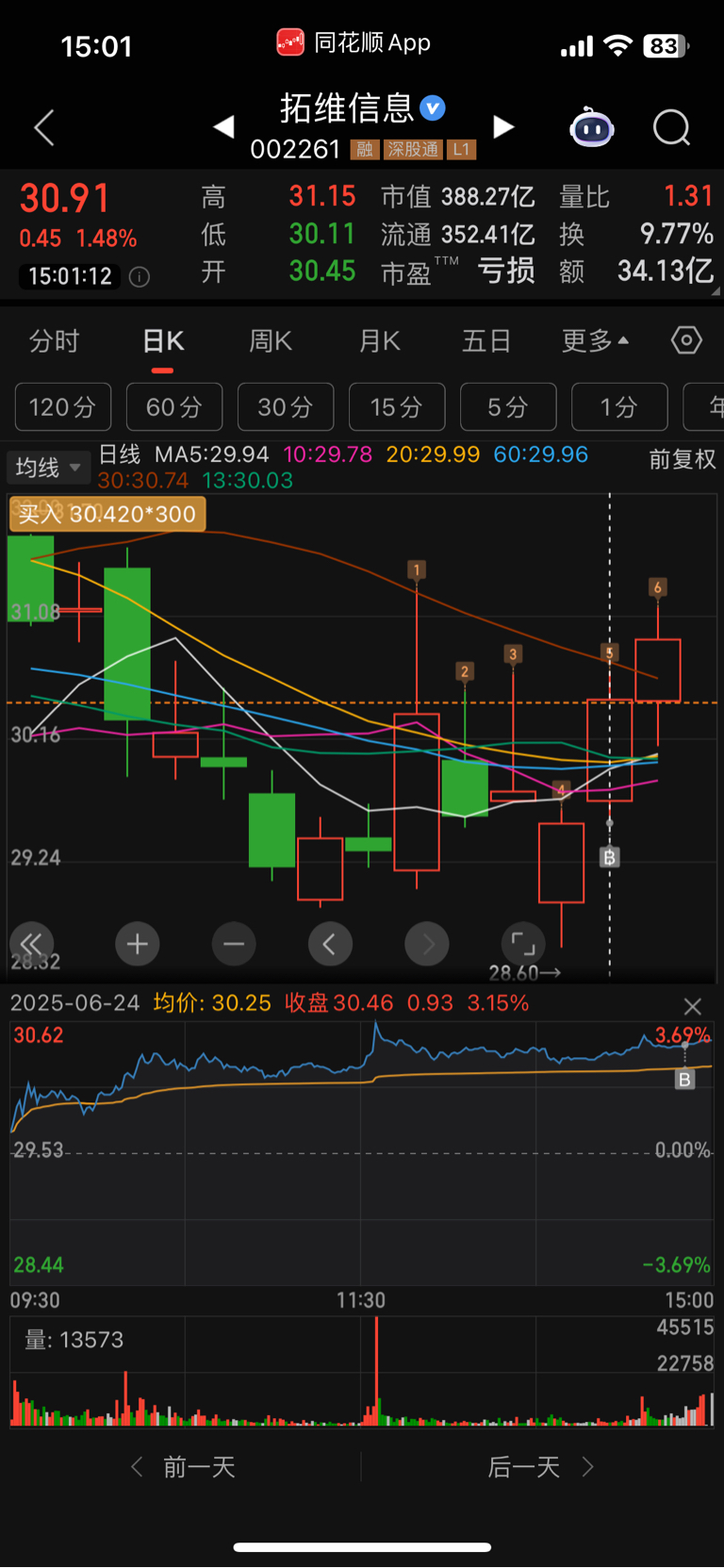Tap the battery indicator showing 83
Image resolution: width=724 pixels, height=1568 pixels.
point(666,45)
